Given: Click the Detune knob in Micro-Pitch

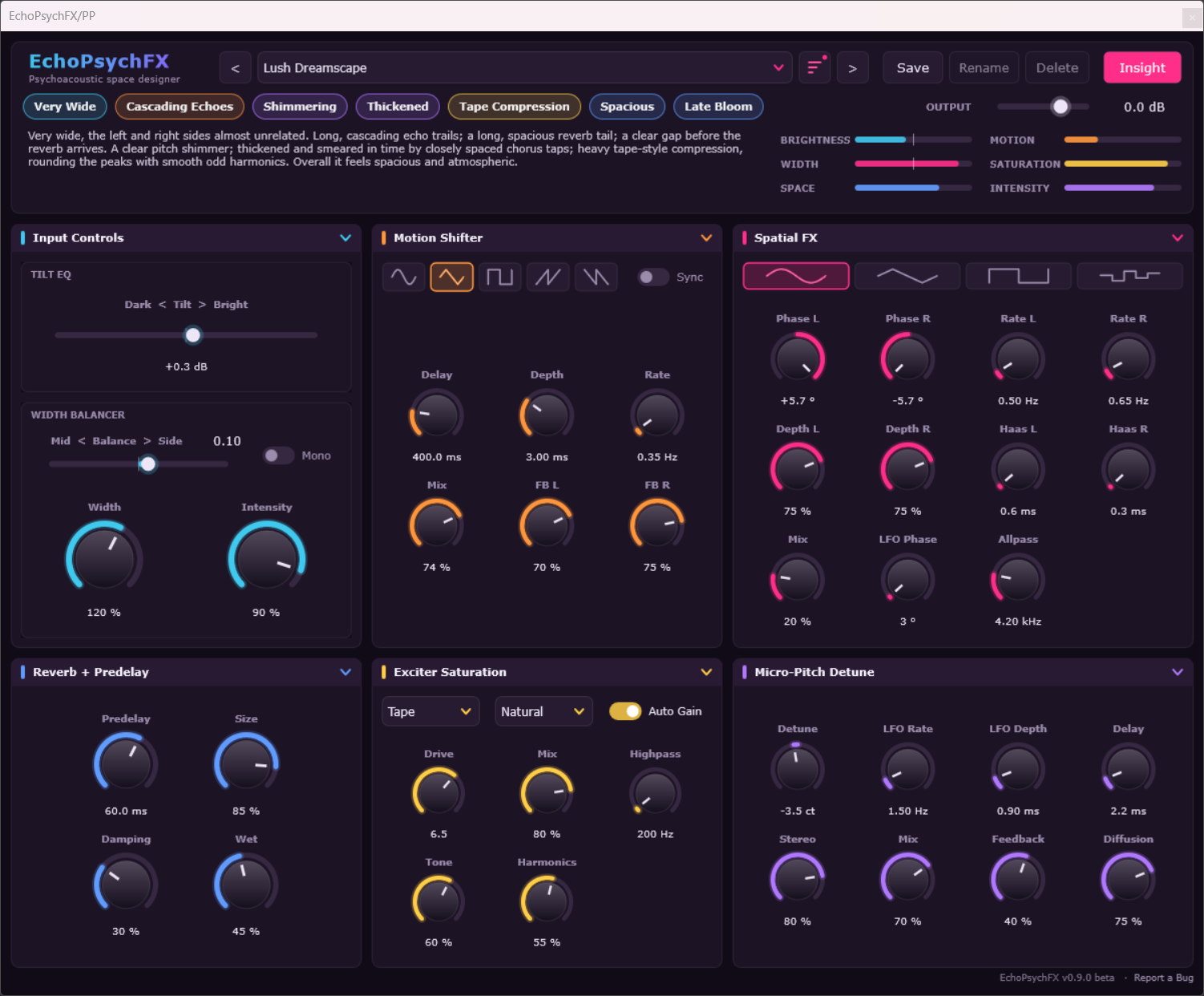Looking at the screenshot, I should [798, 768].
